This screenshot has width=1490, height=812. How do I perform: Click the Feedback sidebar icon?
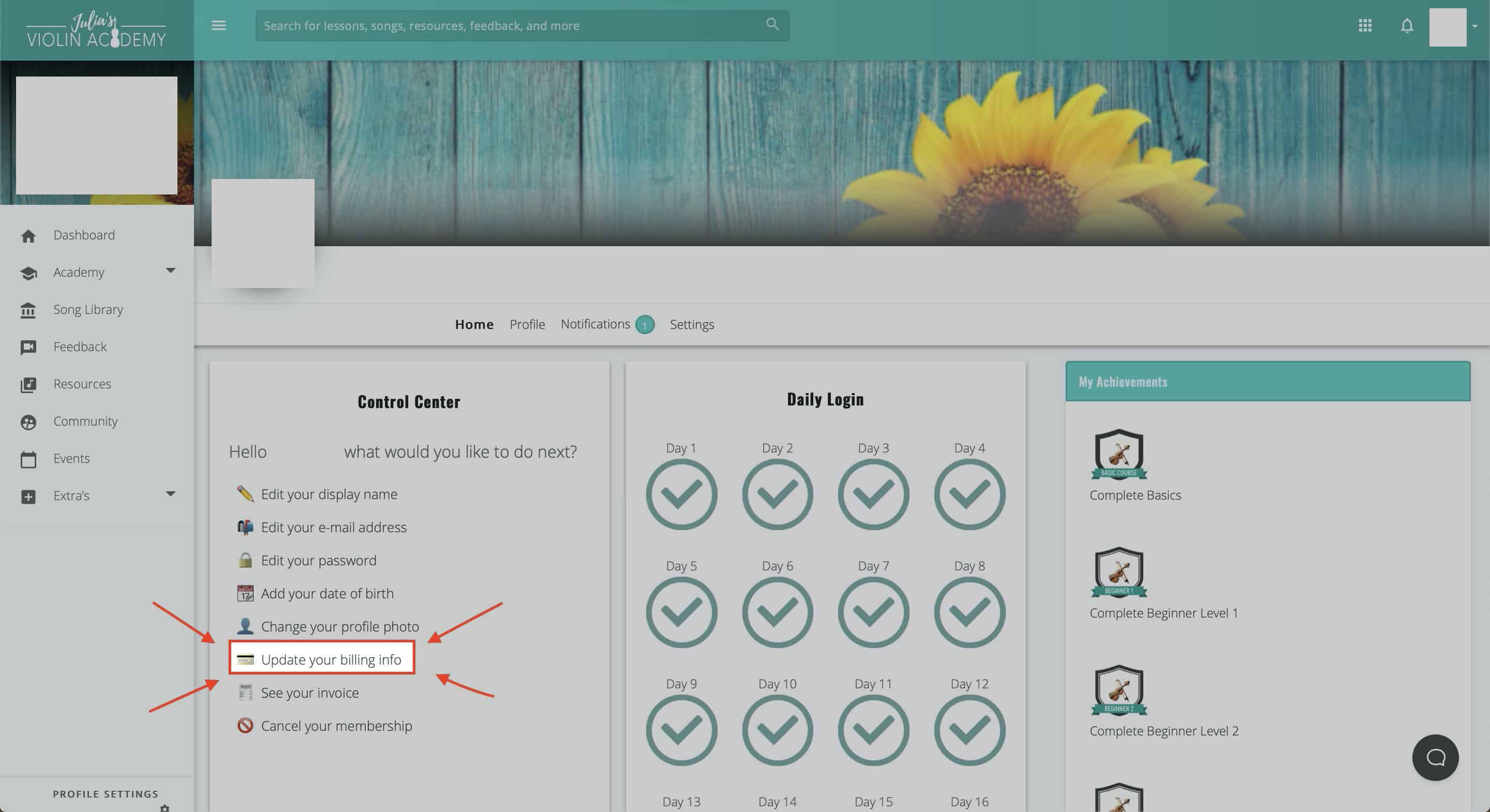[28, 348]
